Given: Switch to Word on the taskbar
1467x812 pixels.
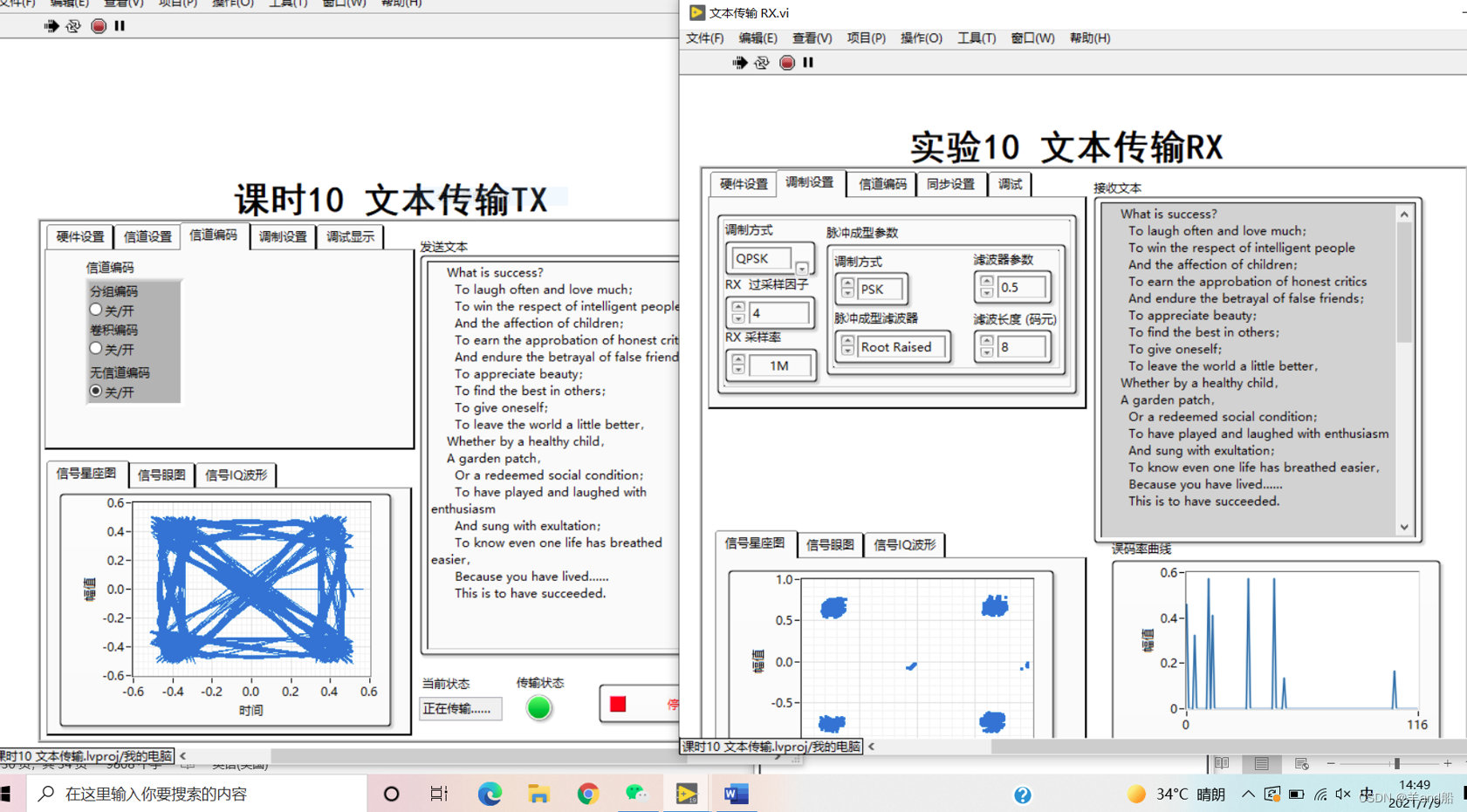Looking at the screenshot, I should [736, 794].
